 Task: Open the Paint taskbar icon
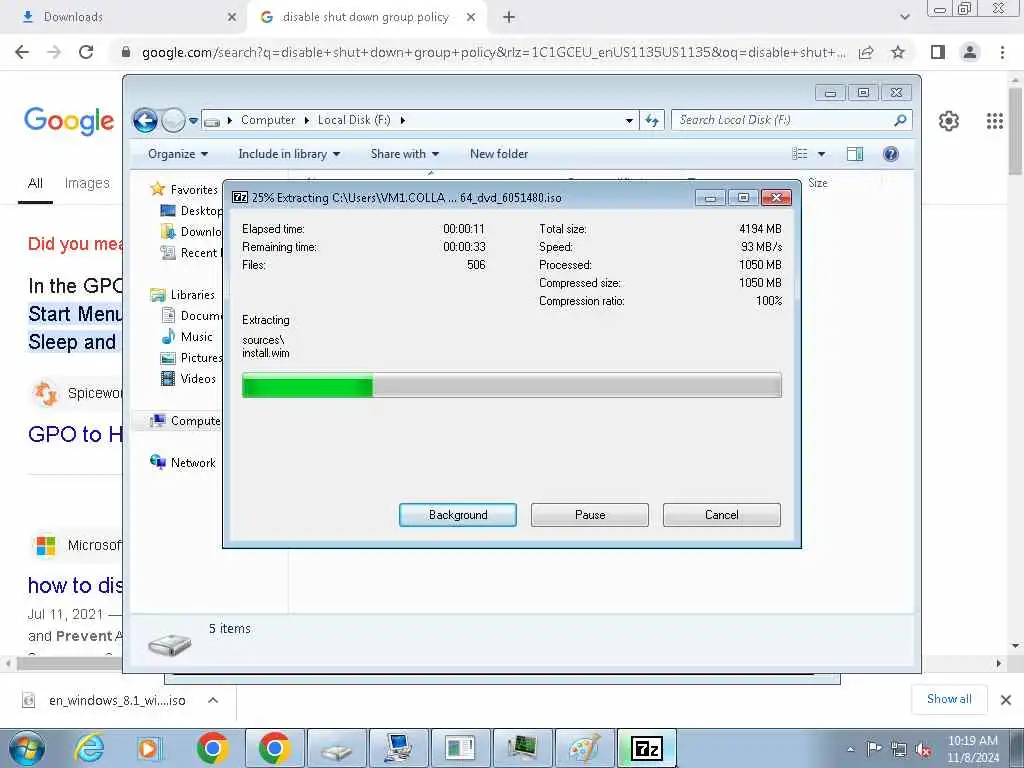tap(584, 748)
